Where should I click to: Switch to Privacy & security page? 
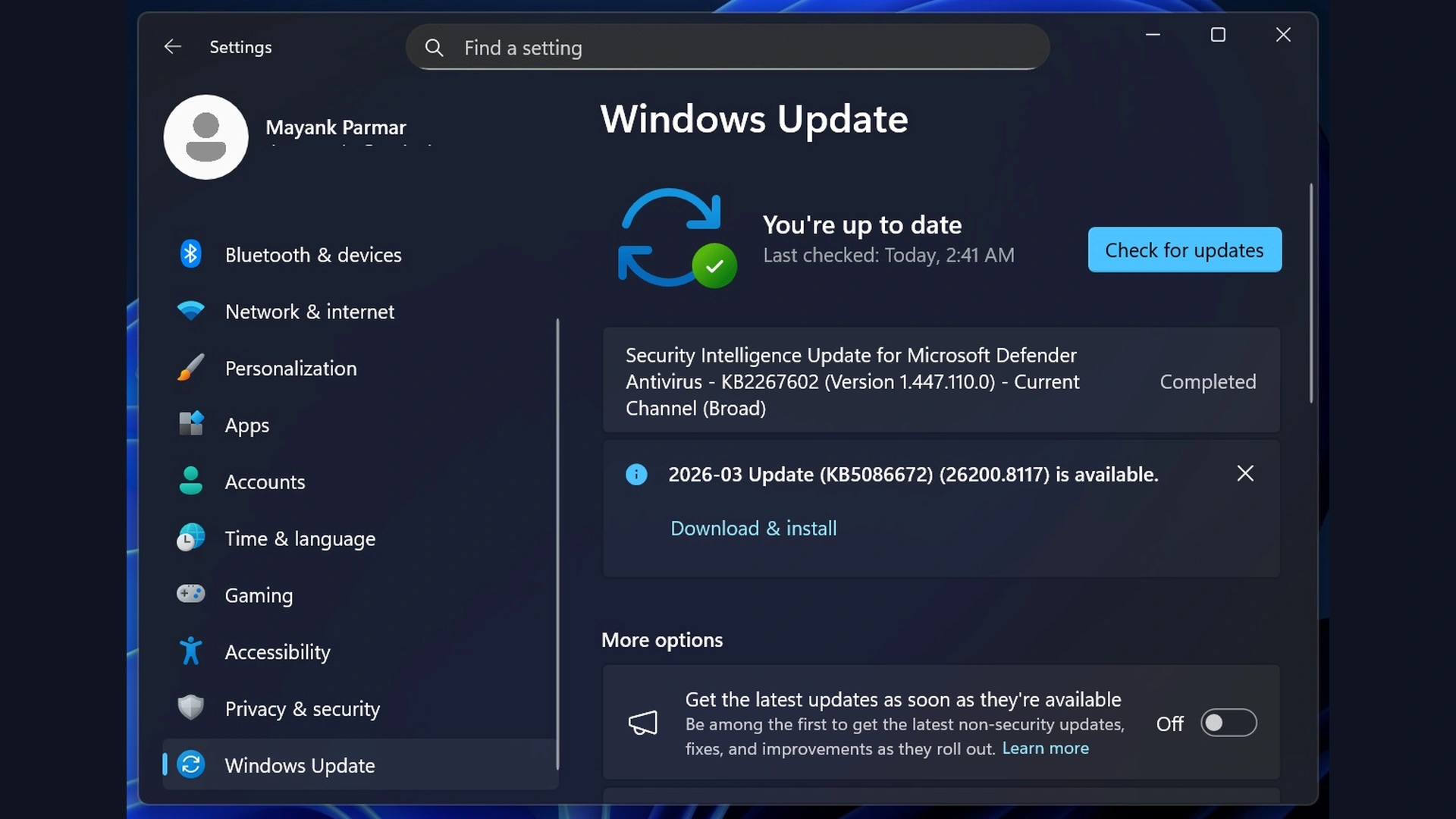click(x=302, y=708)
